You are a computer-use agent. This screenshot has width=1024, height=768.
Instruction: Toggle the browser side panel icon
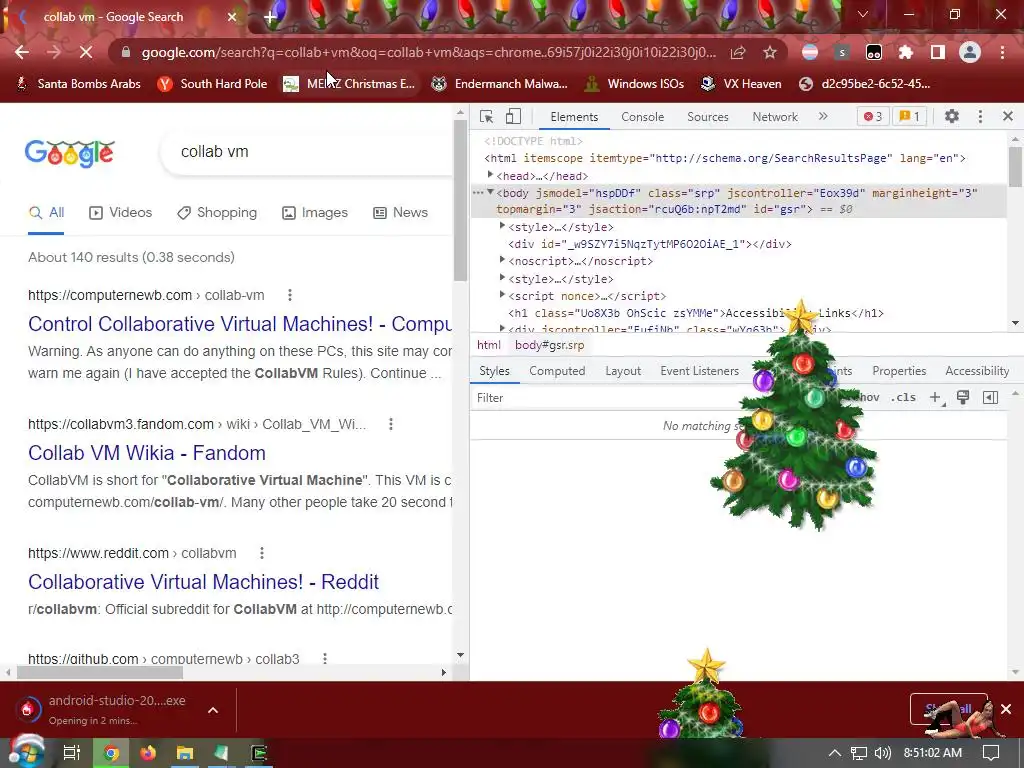pos(938,52)
